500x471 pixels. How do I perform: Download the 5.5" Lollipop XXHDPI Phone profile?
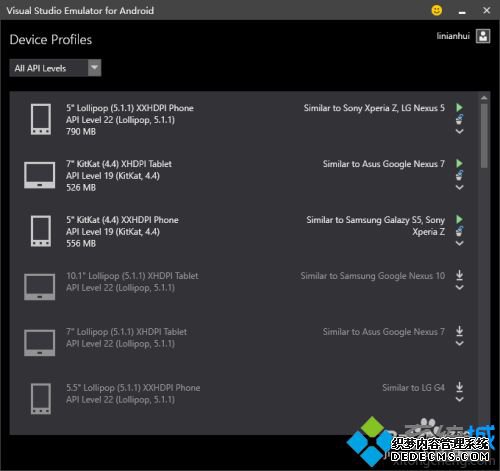[459, 387]
